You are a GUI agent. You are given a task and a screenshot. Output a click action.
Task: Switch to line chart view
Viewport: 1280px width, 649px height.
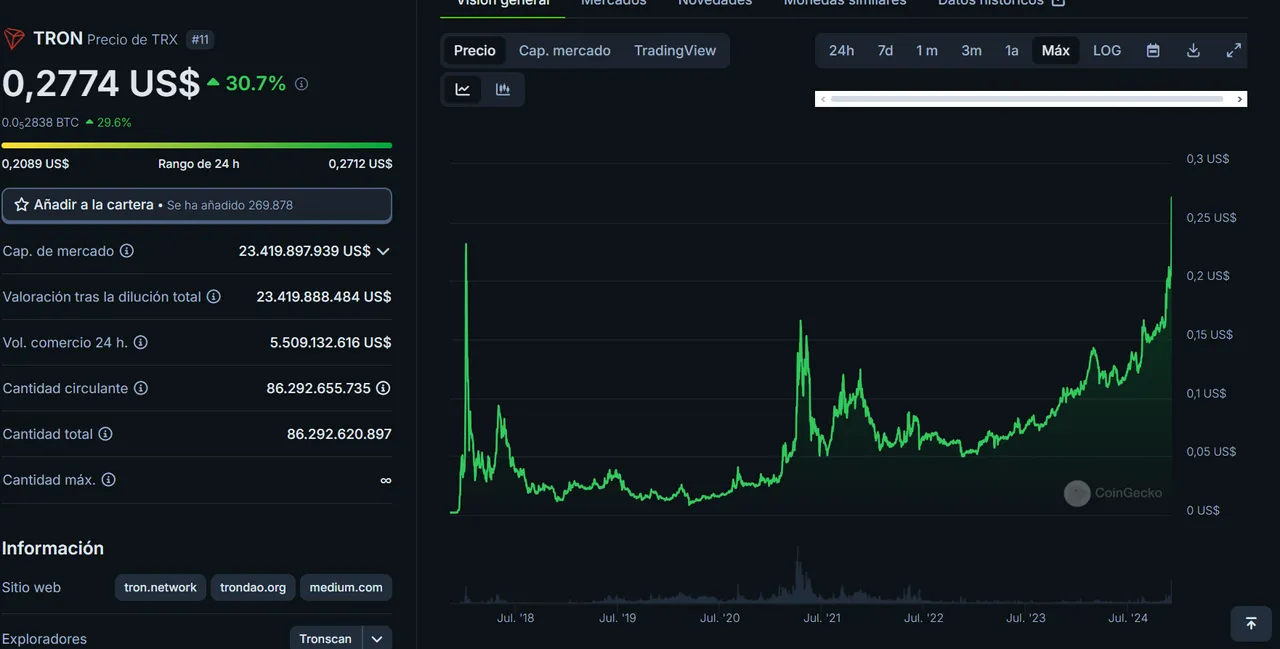(463, 89)
